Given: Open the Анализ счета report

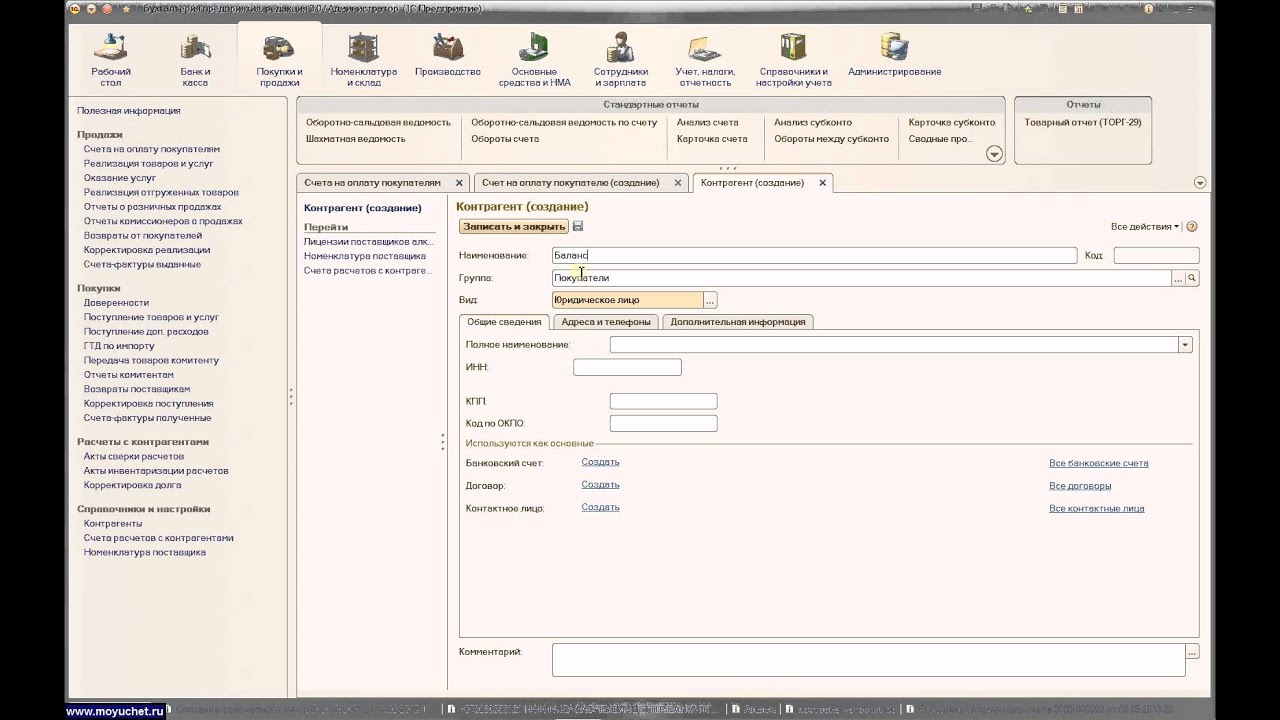Looking at the screenshot, I should pyautogui.click(x=707, y=122).
